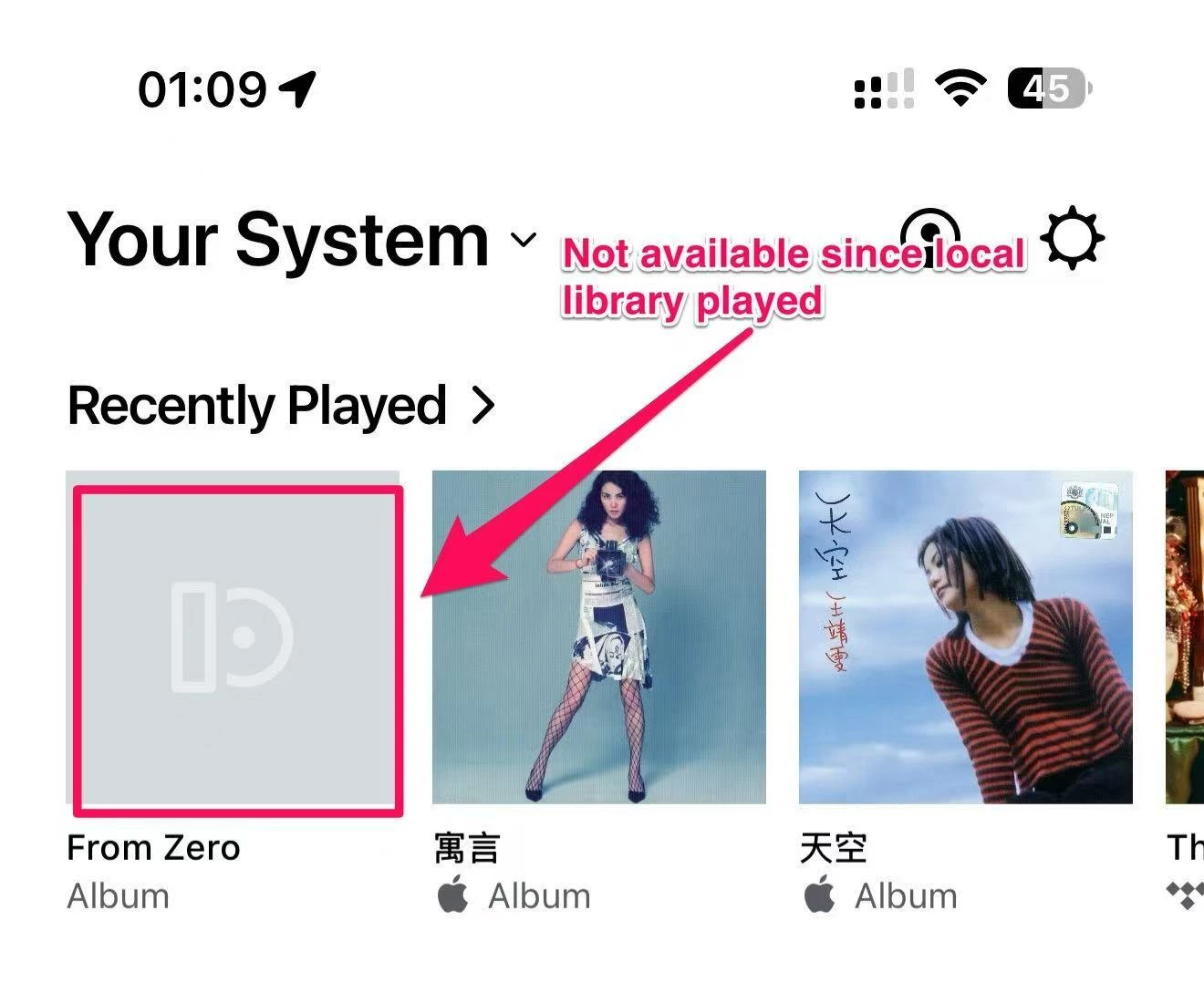1204x983 pixels.
Task: Tap the Wi-Fi icon in the status bar
Action: tap(960, 88)
